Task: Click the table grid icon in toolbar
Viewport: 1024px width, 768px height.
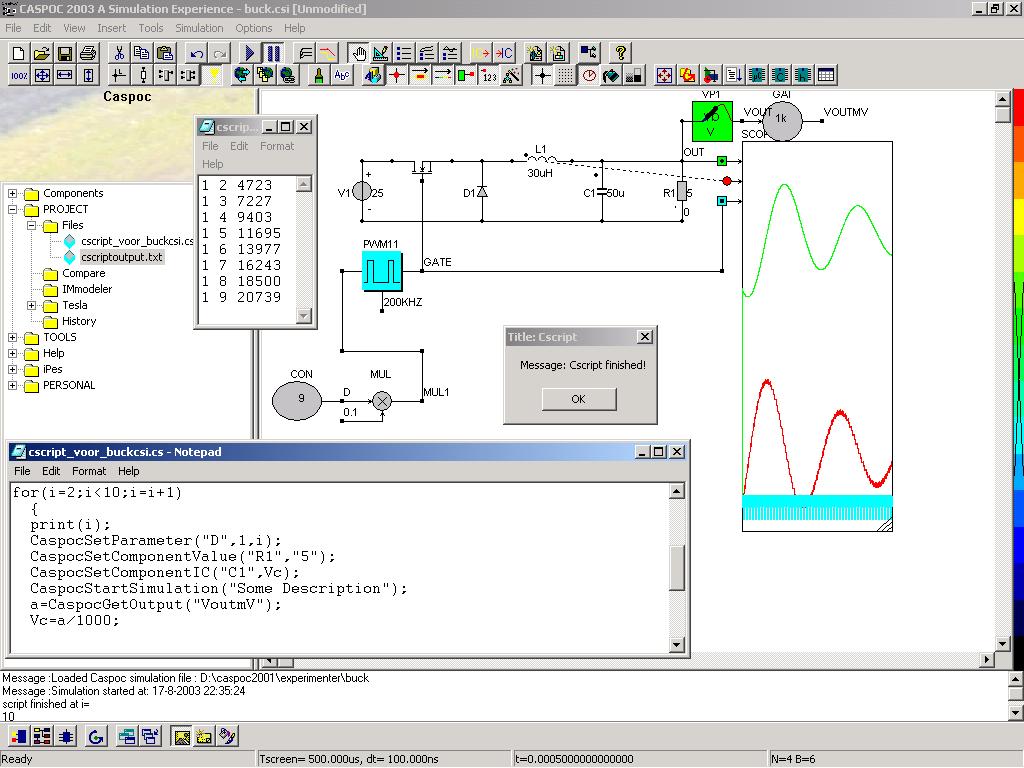Action: [826, 75]
